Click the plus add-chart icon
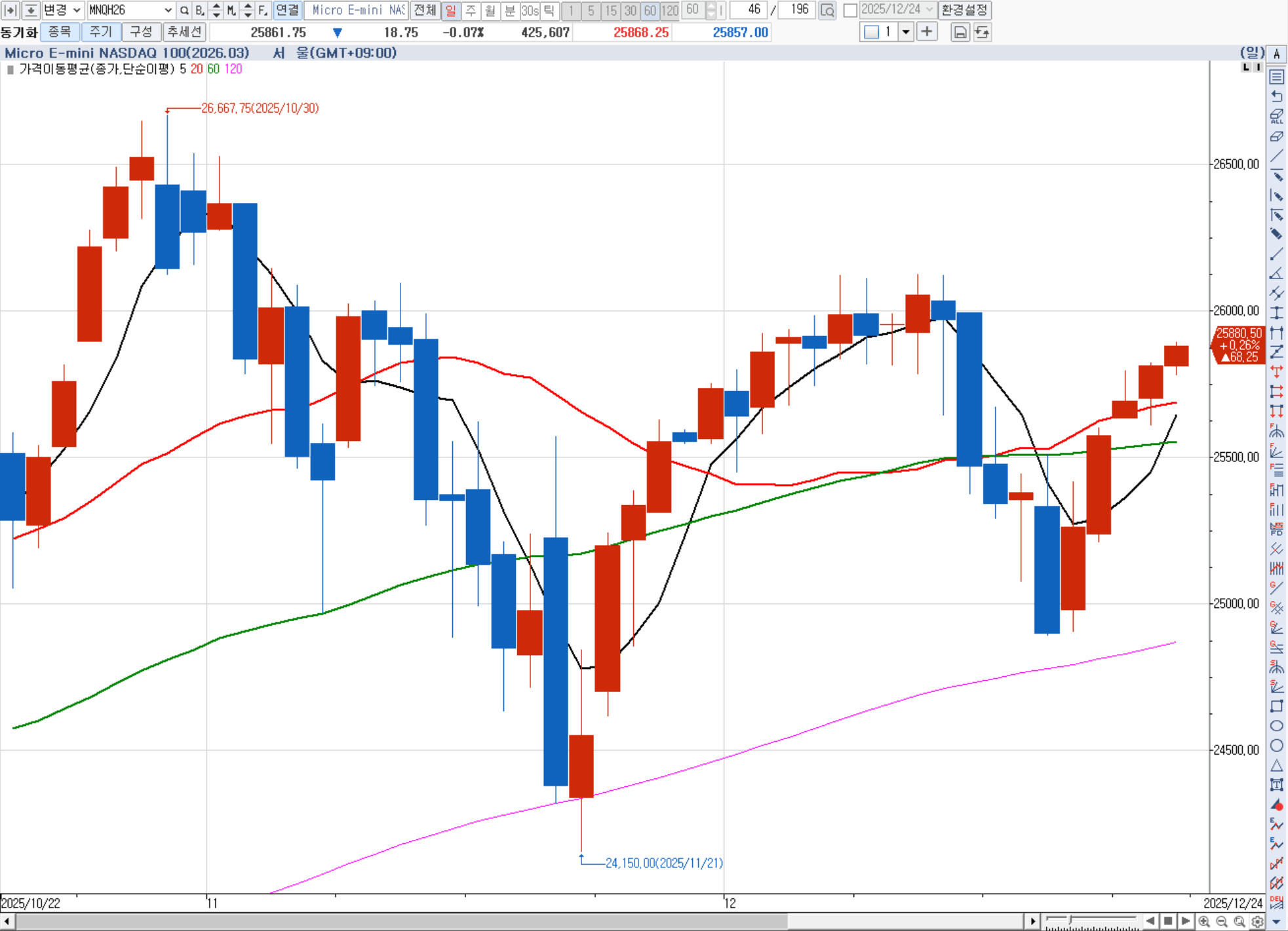This screenshot has width=1288, height=931. pyautogui.click(x=926, y=31)
